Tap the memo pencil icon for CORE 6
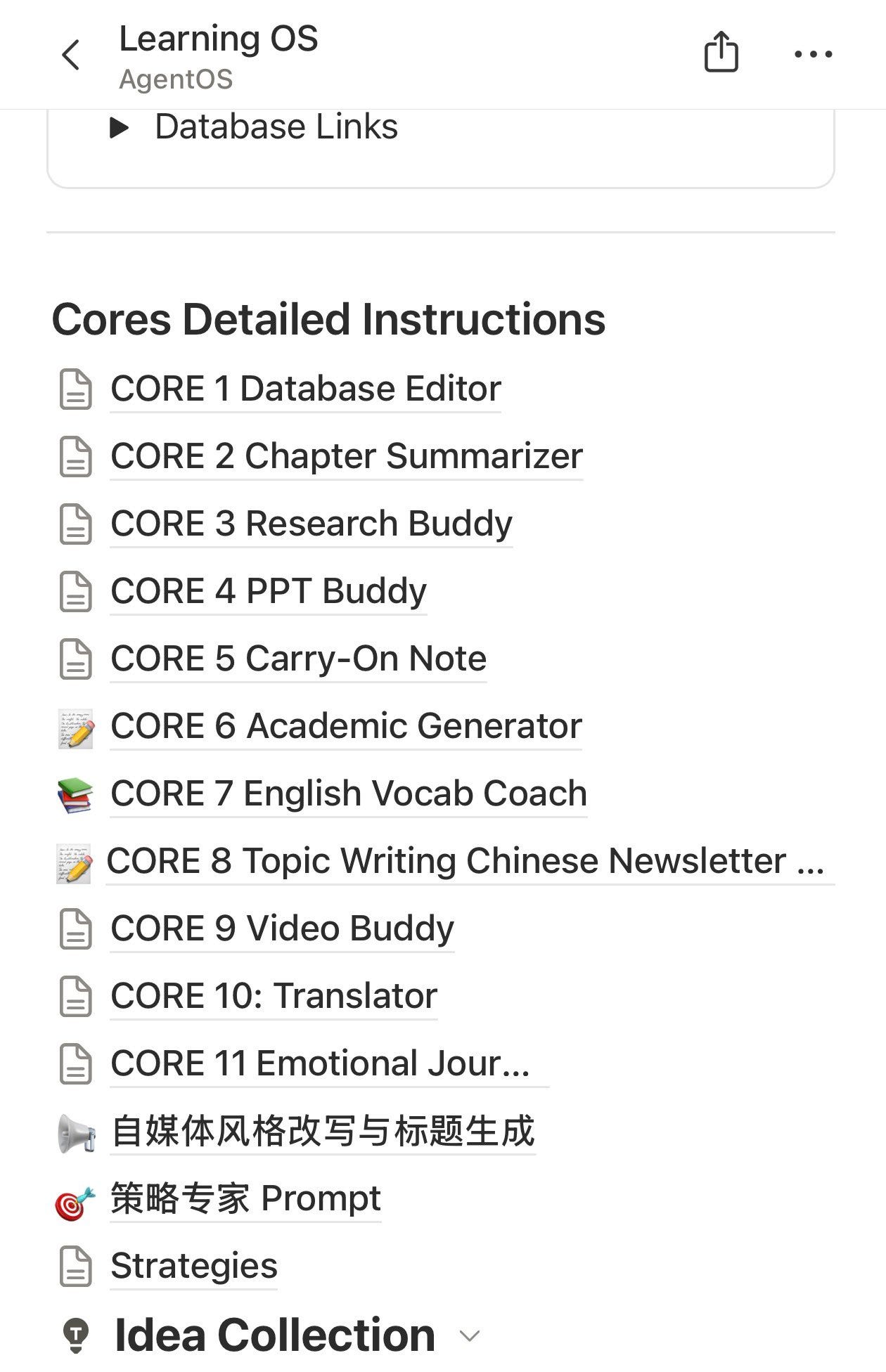This screenshot has width=886, height=1372. coord(76,727)
